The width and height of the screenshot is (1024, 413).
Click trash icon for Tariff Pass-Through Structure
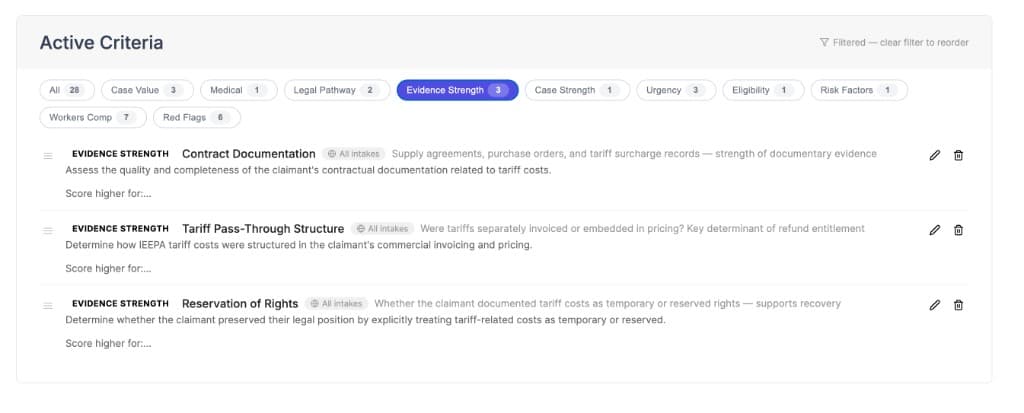coord(958,230)
